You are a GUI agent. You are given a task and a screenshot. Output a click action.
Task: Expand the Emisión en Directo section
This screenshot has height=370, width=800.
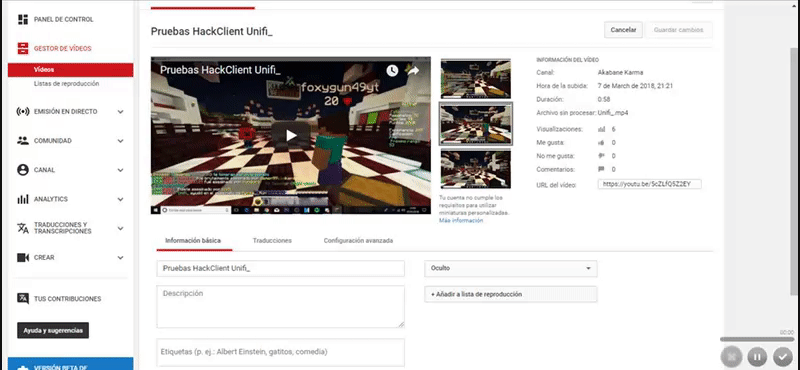point(120,112)
